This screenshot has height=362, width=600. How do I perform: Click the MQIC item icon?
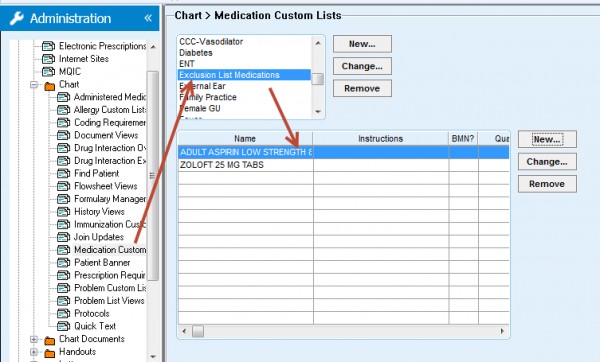[48, 72]
